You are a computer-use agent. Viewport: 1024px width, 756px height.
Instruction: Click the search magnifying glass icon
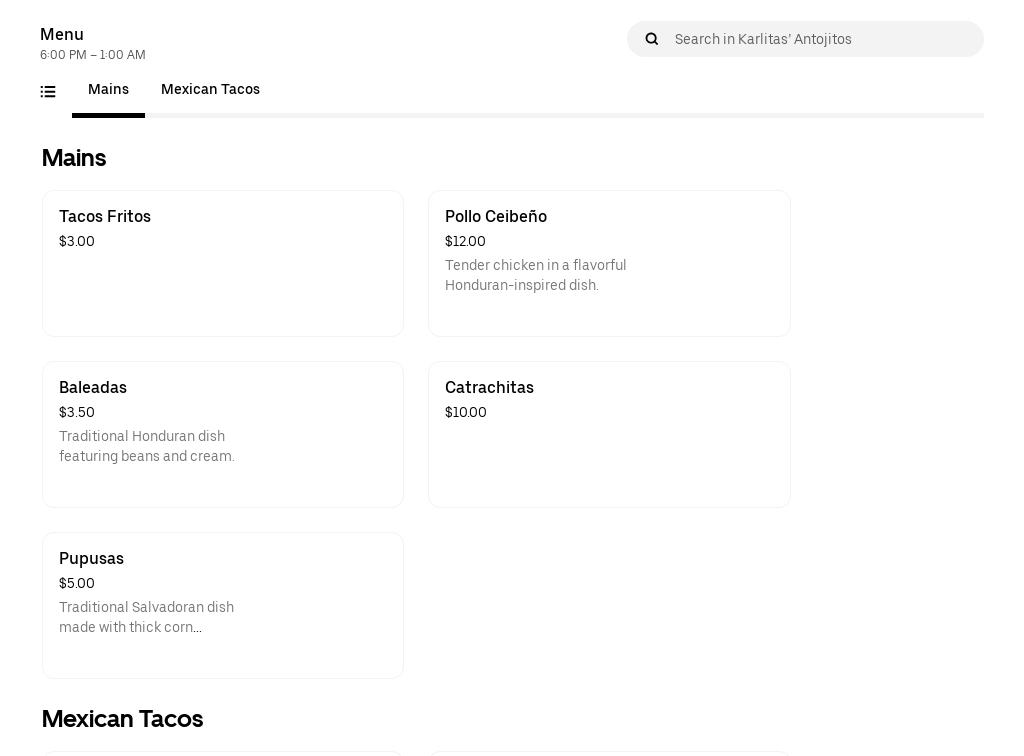[x=652, y=39]
